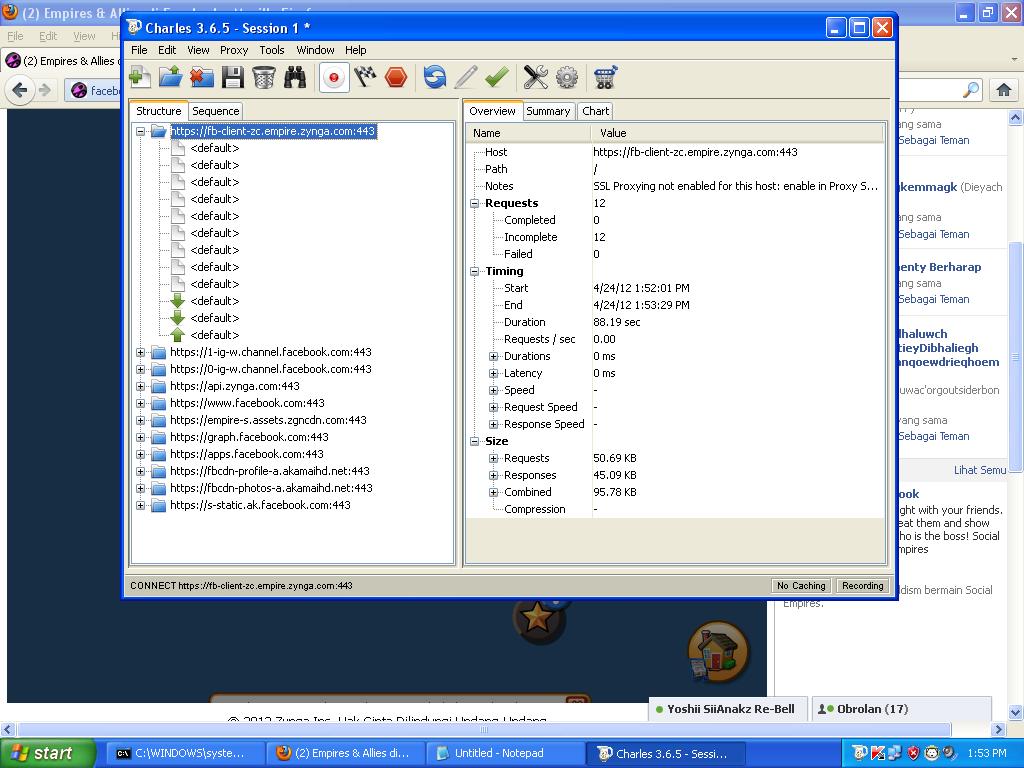Viewport: 1024px width, 768px height.
Task: Open the Tools menu
Action: tap(272, 50)
